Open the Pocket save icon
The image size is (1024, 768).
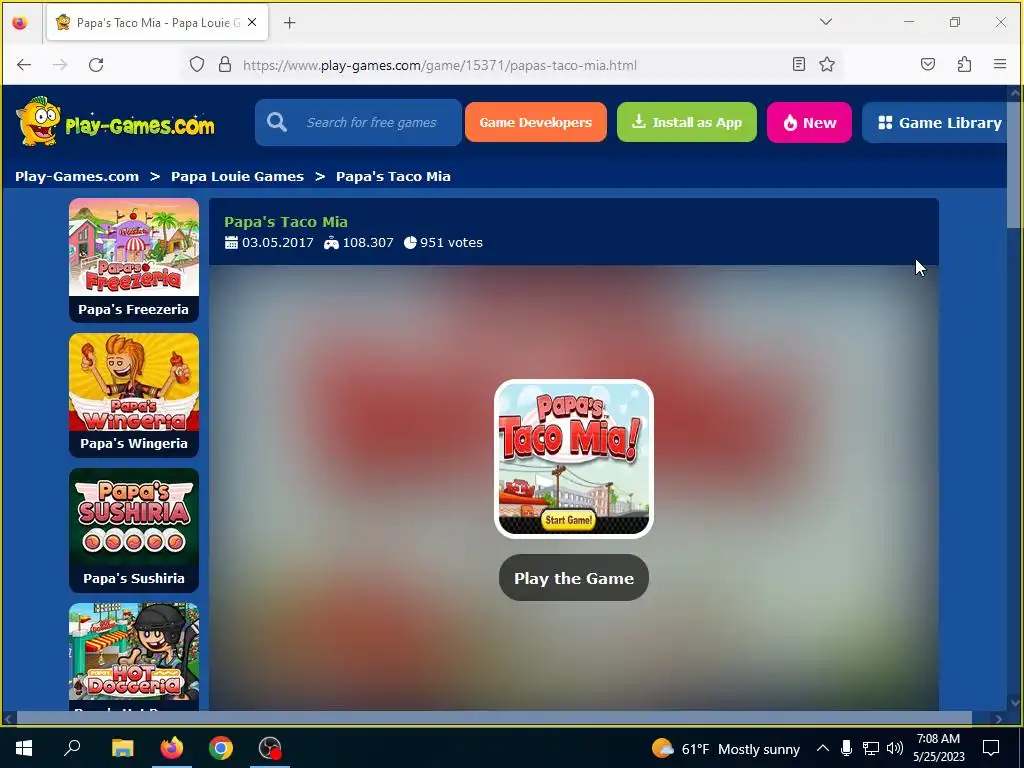(x=927, y=64)
